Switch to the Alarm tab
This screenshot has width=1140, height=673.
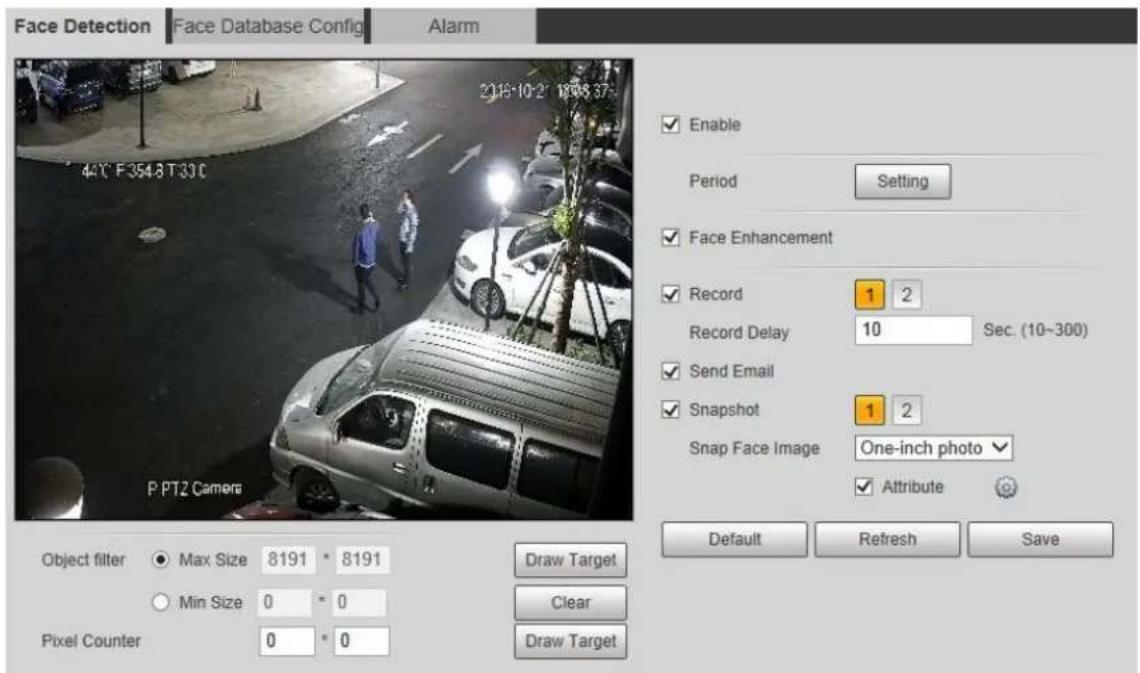point(454,26)
